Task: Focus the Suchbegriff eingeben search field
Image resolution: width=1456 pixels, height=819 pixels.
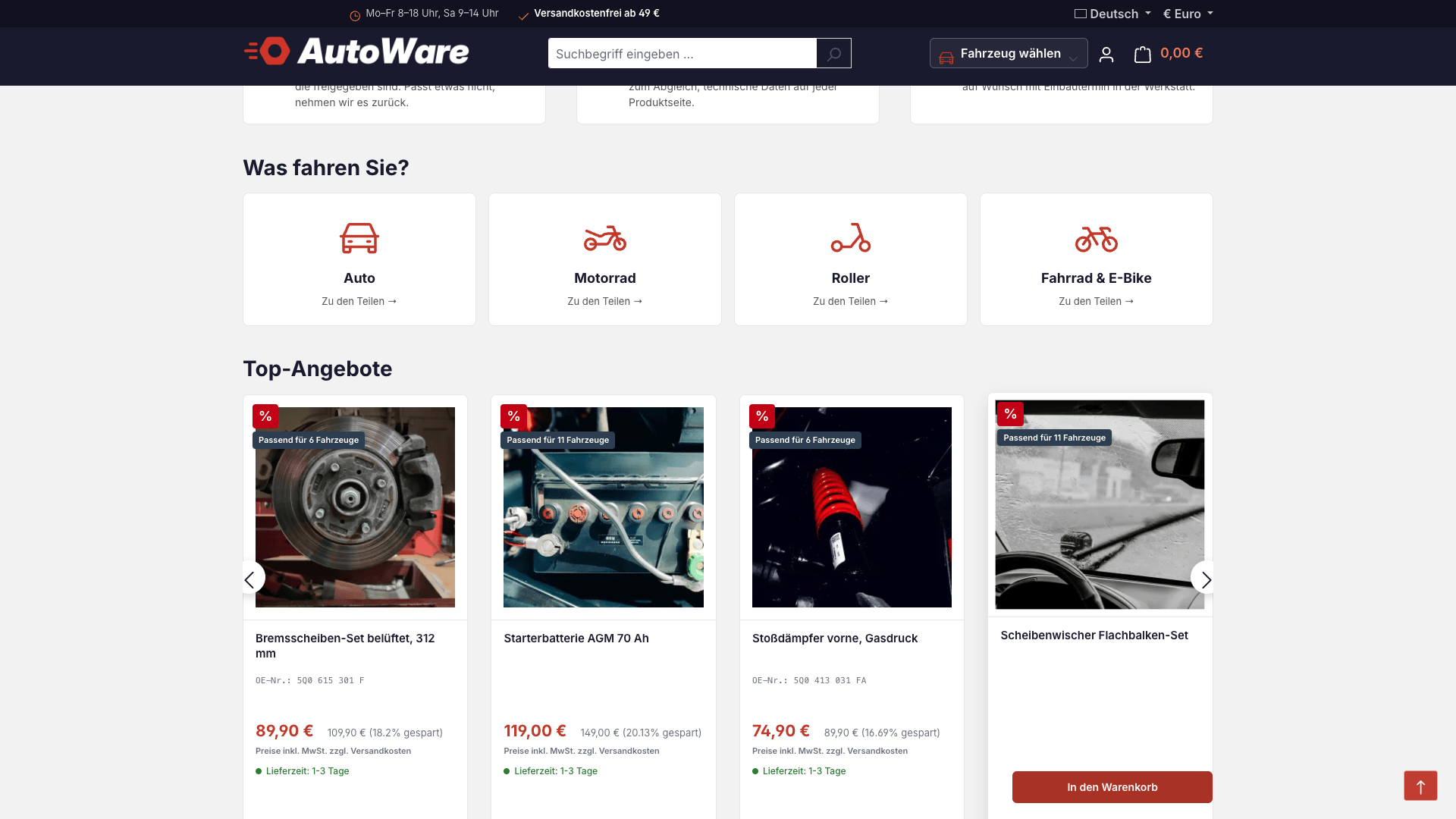Action: (682, 54)
